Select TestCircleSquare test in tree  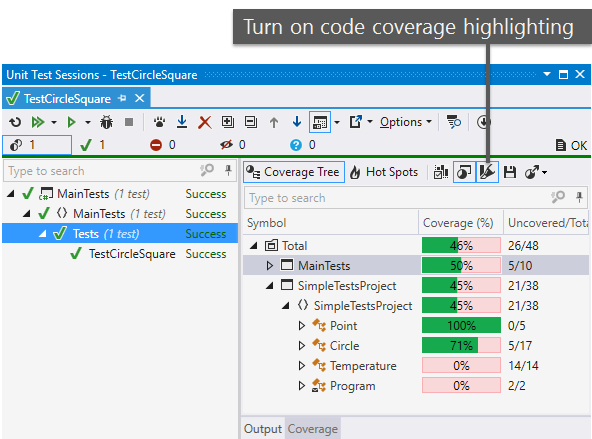click(132, 254)
